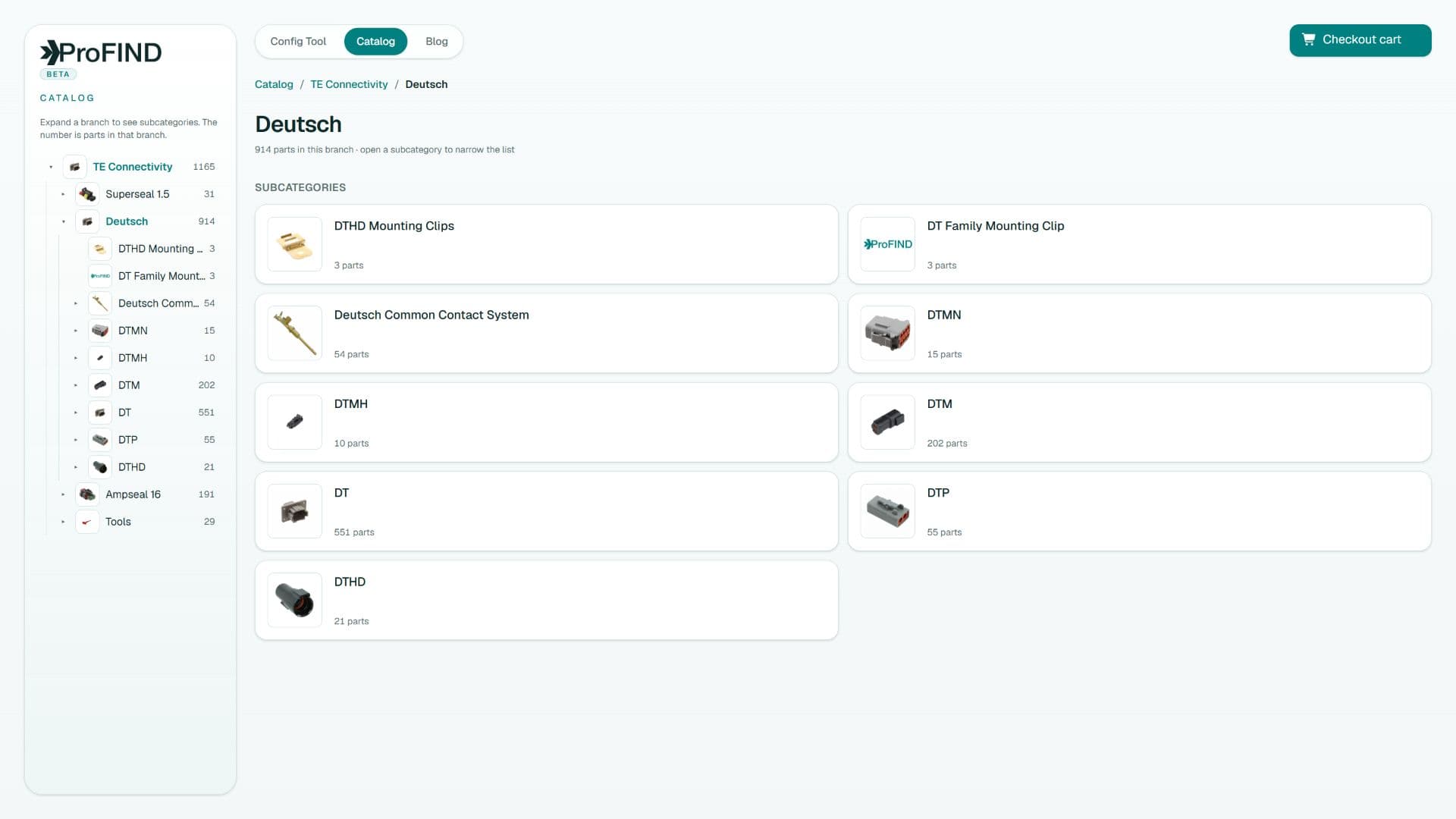The height and width of the screenshot is (819, 1456).
Task: Click the ProFIND logo in the sidebar
Action: (x=101, y=52)
